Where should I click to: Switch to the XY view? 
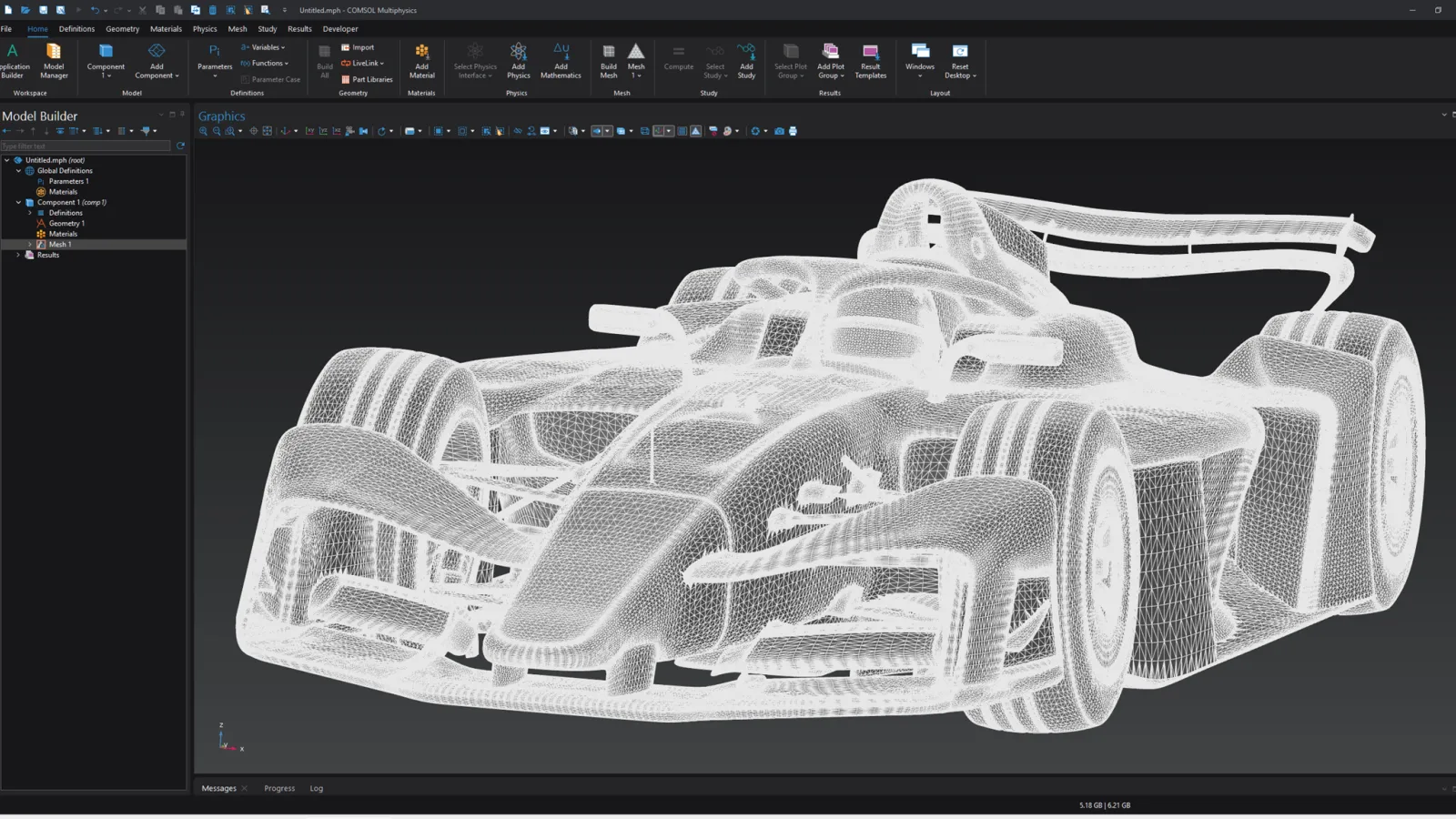(309, 131)
